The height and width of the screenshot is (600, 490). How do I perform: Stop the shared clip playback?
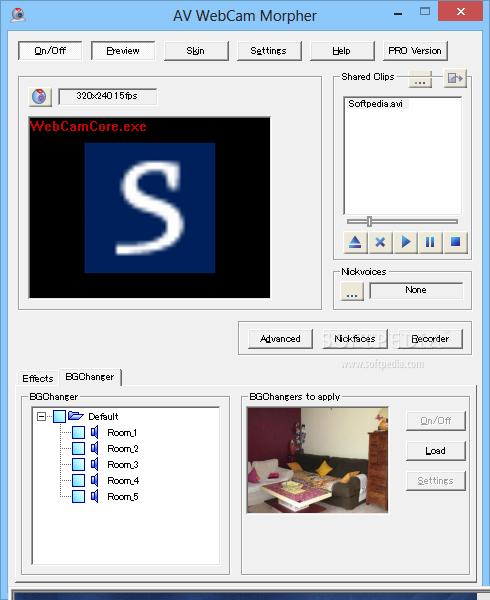[455, 242]
